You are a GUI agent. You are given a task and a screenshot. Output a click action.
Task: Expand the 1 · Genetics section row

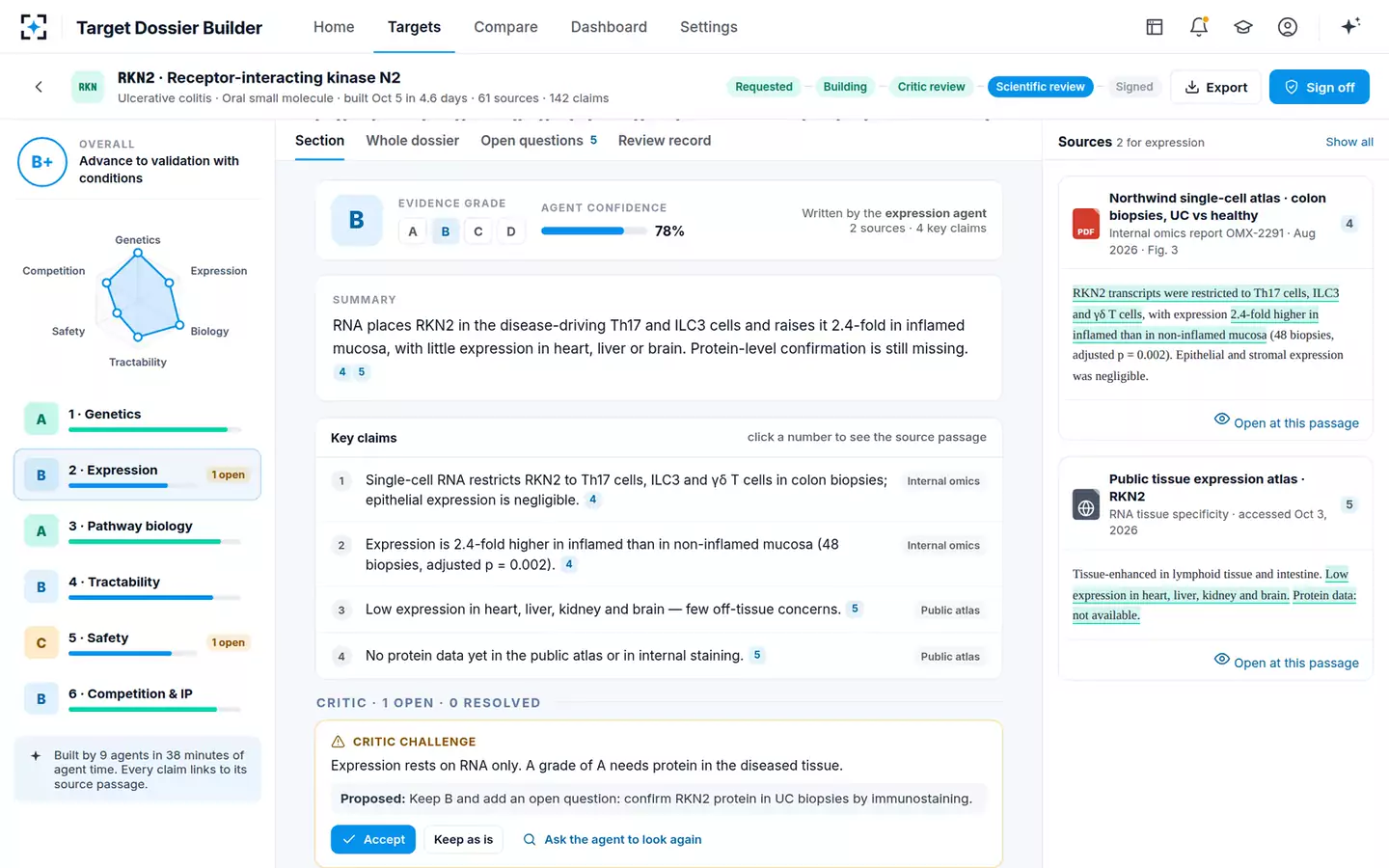click(x=137, y=419)
